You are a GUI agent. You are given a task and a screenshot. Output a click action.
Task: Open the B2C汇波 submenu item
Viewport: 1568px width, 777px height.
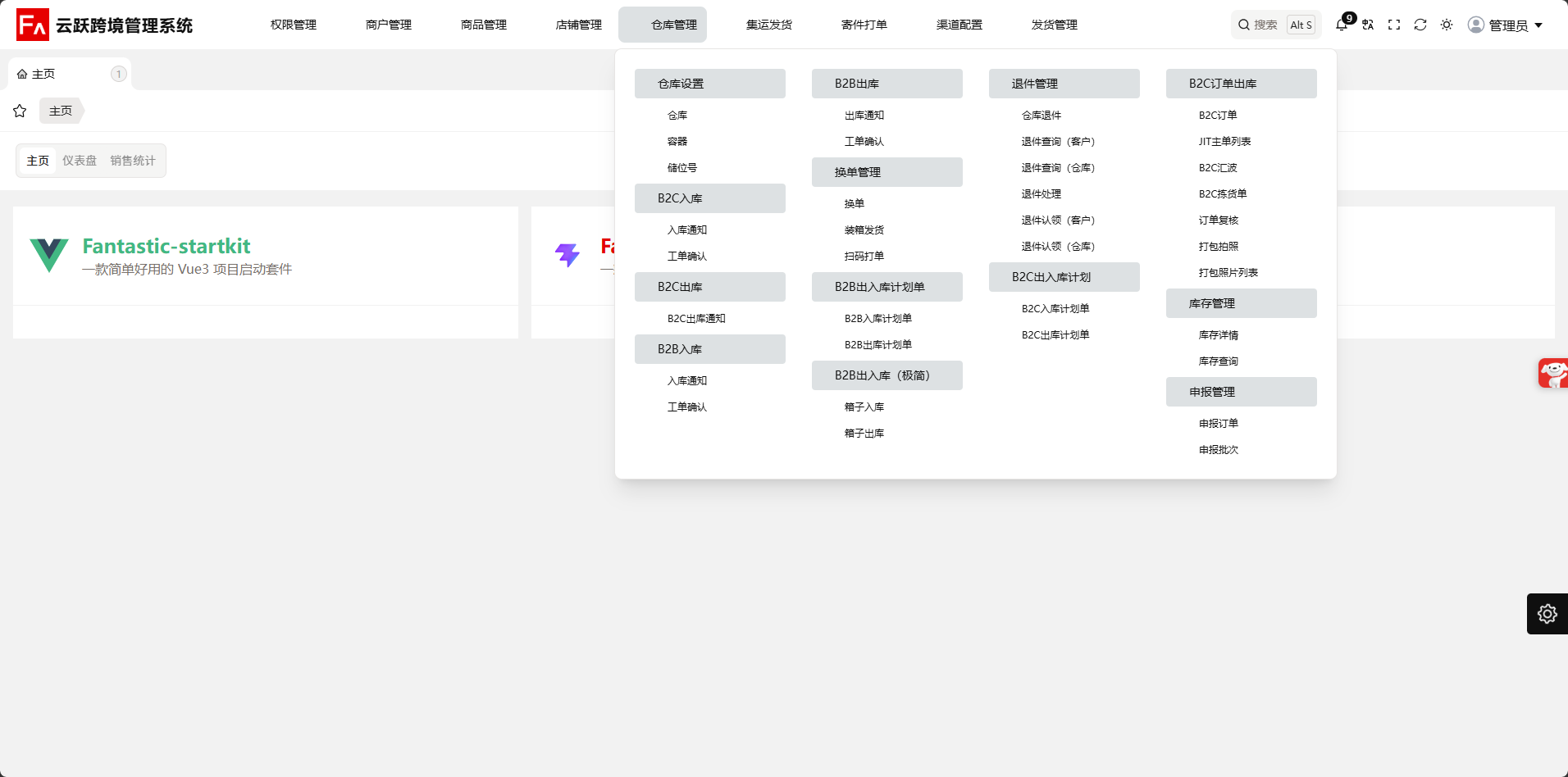[1218, 168]
